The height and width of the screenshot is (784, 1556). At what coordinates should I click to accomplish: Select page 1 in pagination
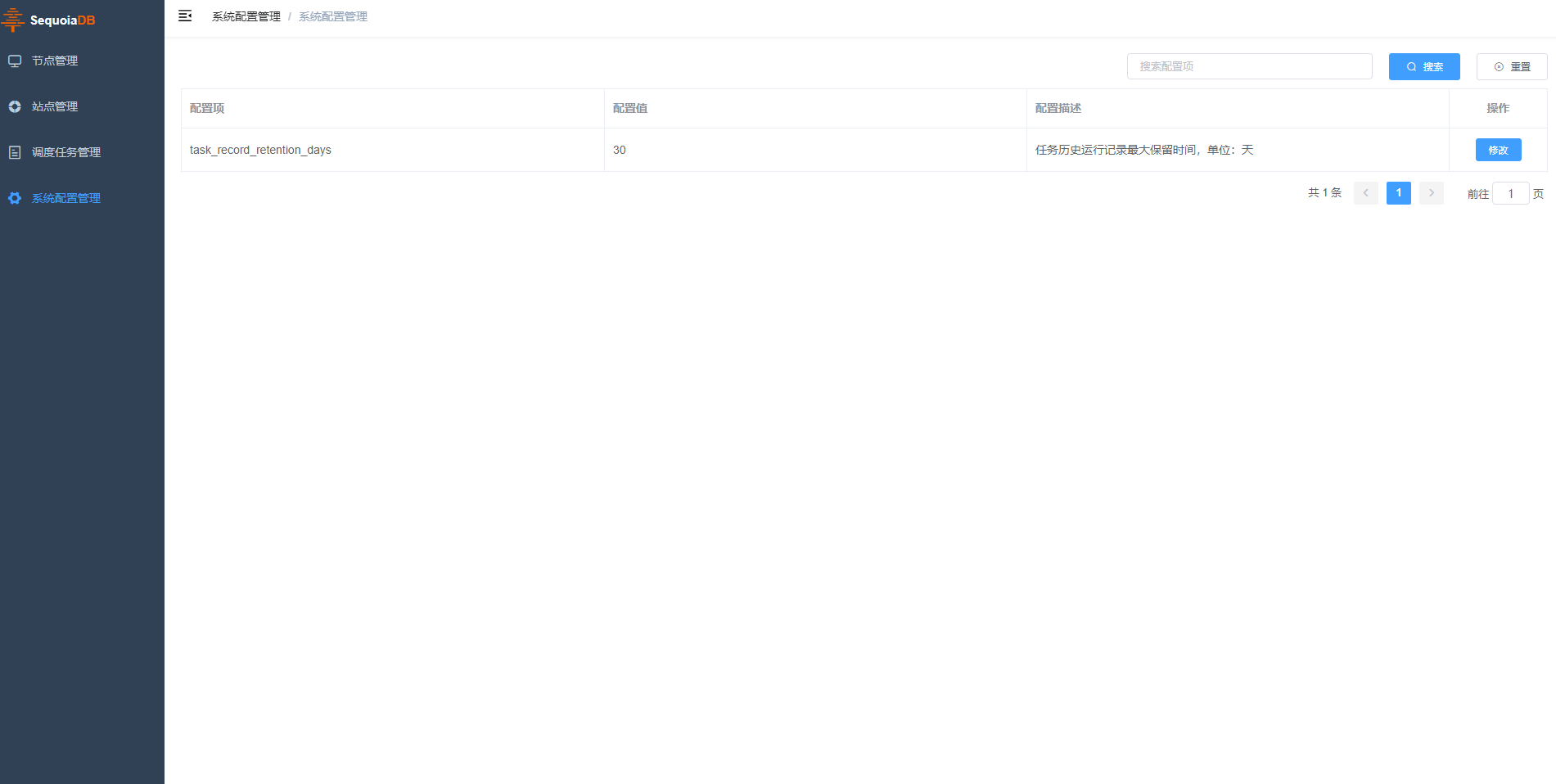pyautogui.click(x=1398, y=193)
